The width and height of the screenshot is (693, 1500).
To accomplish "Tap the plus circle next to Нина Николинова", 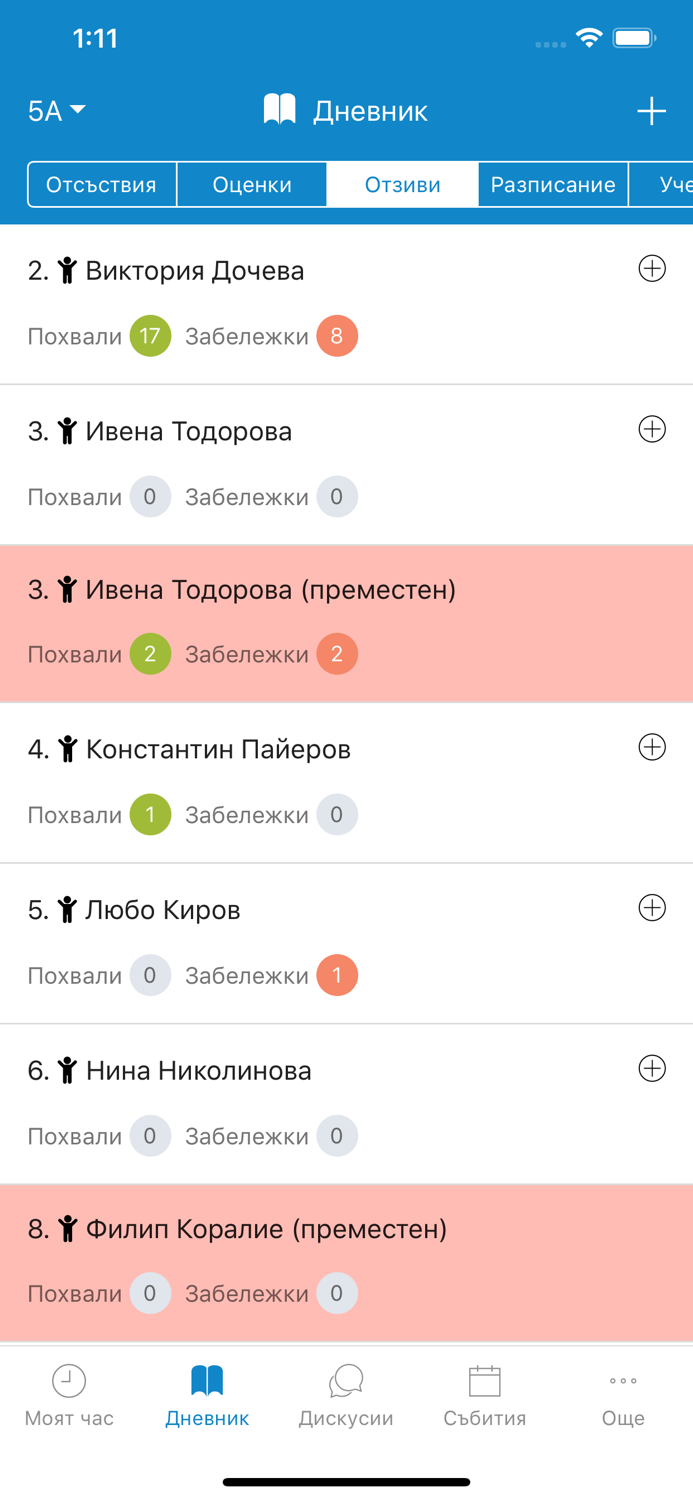I will point(651,1068).
